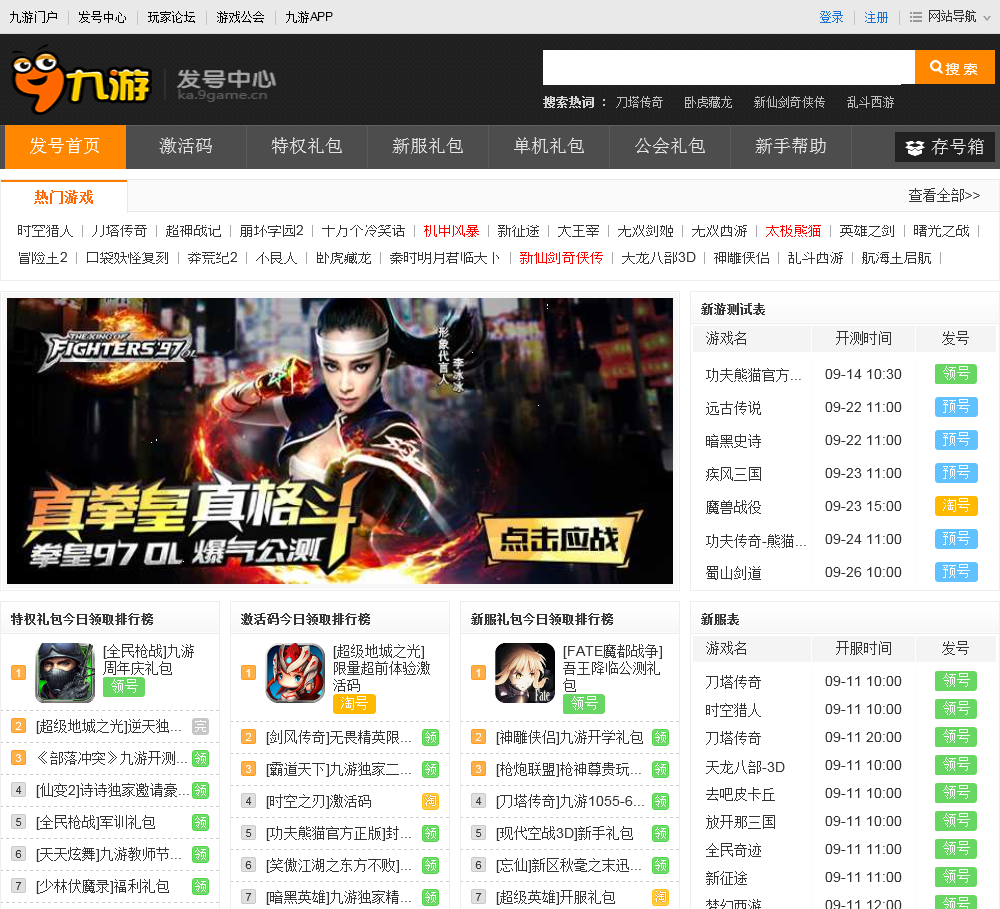Click the 拳皇97 OL banner image
This screenshot has width=1000, height=909.
(x=340, y=441)
